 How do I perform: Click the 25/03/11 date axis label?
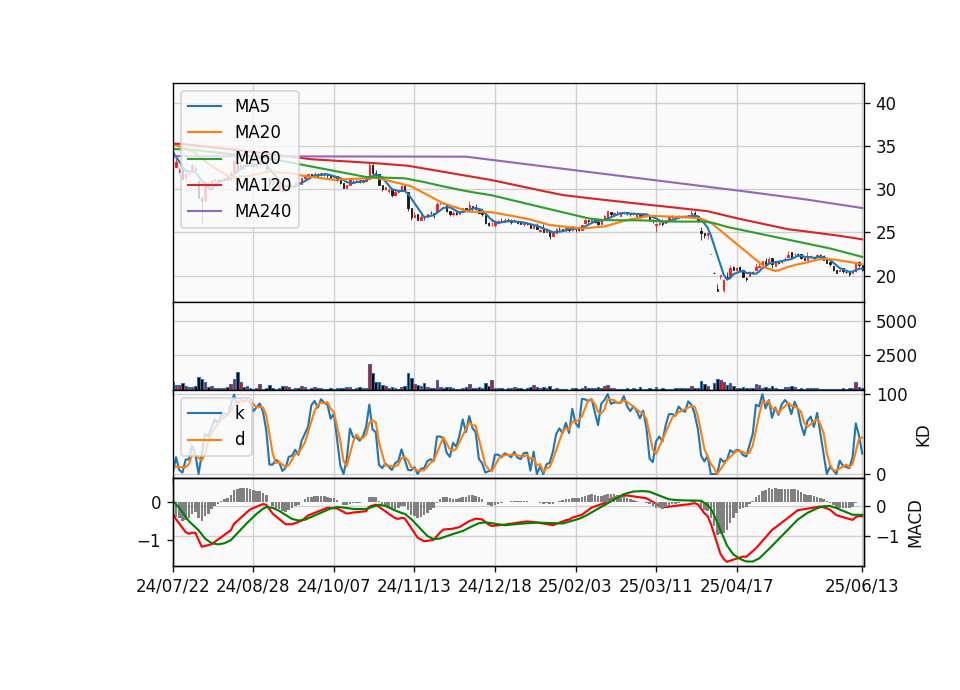click(x=656, y=586)
